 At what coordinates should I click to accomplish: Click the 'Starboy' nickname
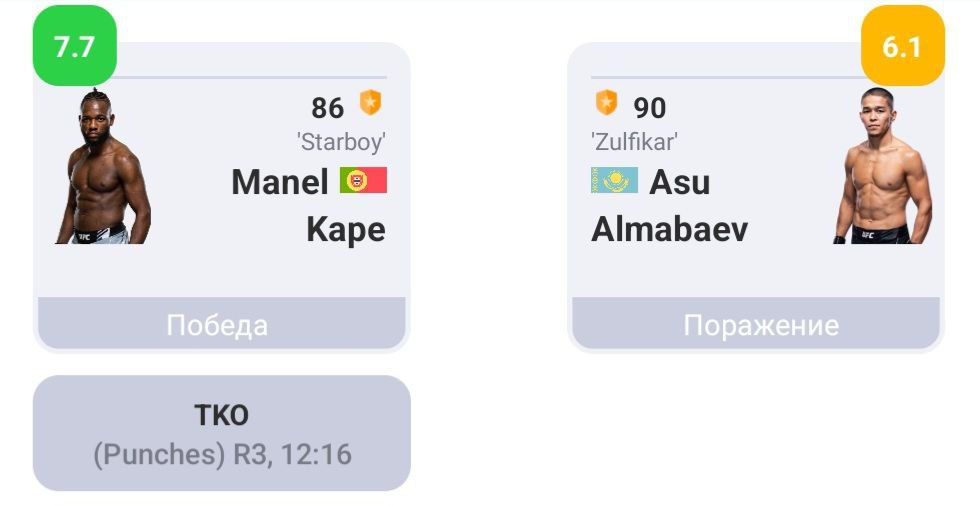[x=341, y=142]
